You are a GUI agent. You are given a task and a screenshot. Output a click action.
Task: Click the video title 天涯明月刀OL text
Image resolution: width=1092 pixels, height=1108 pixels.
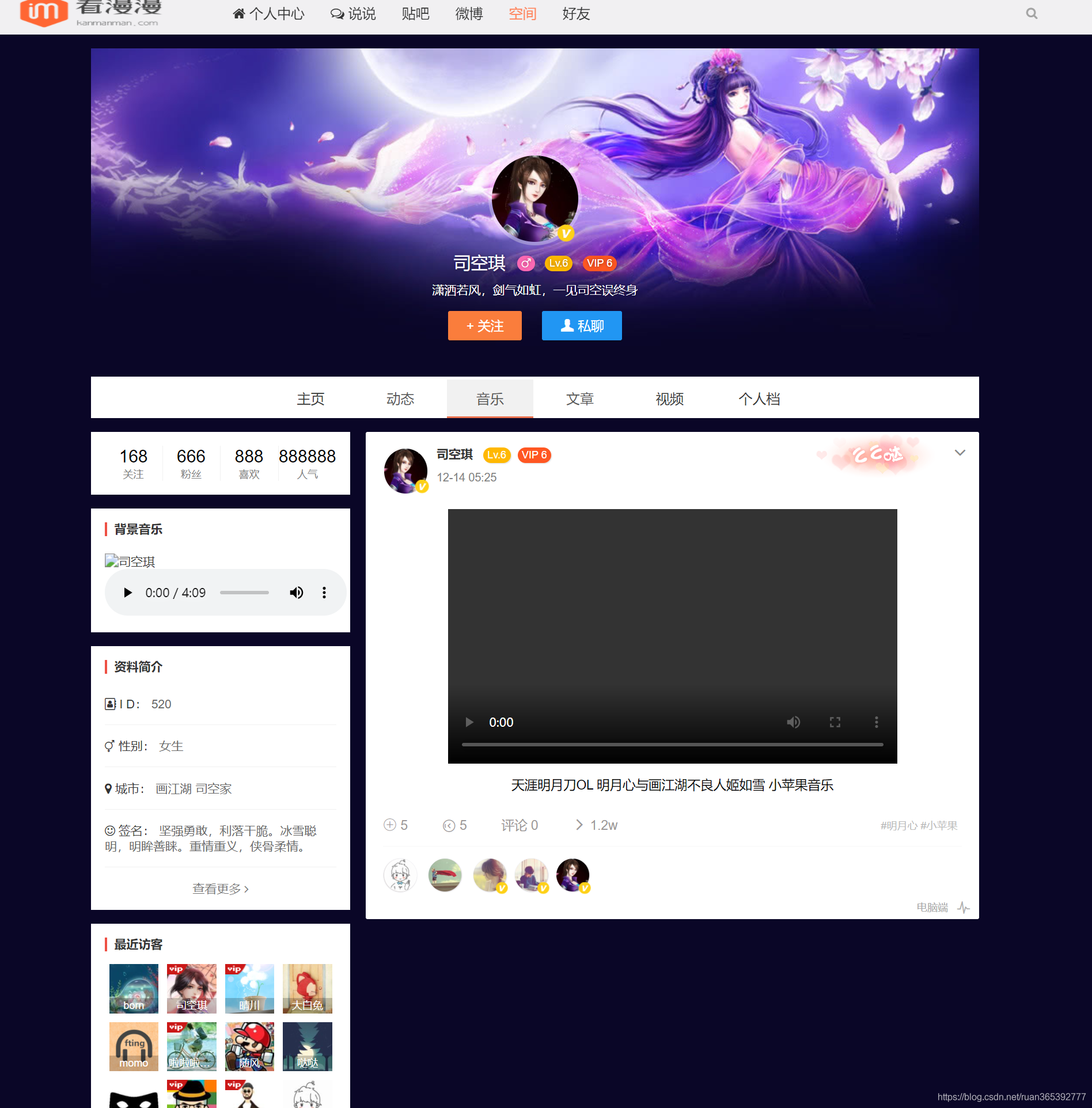click(672, 785)
